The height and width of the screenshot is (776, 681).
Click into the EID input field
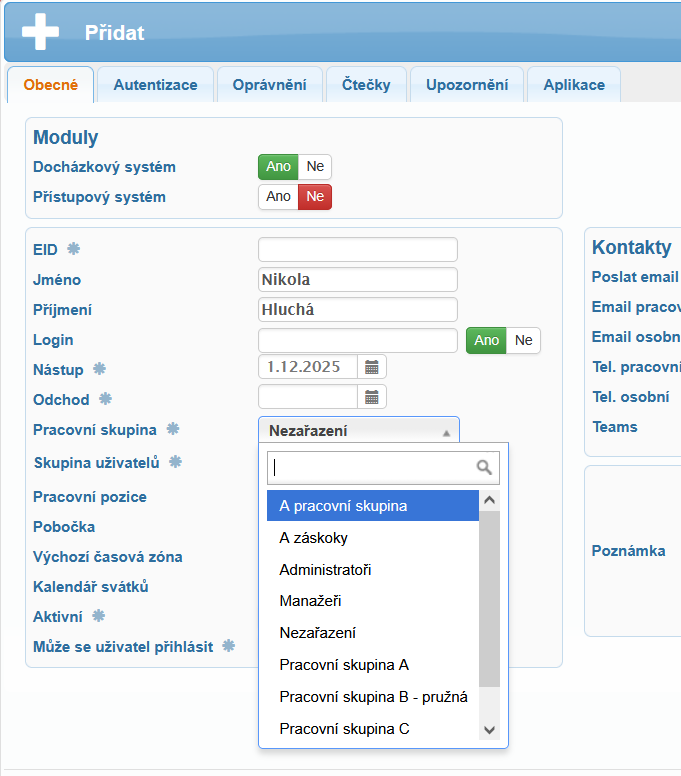(x=357, y=249)
